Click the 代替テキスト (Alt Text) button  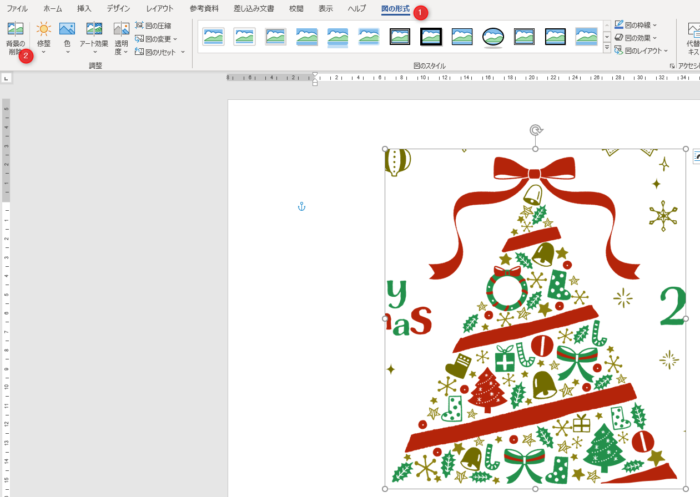coord(693,37)
